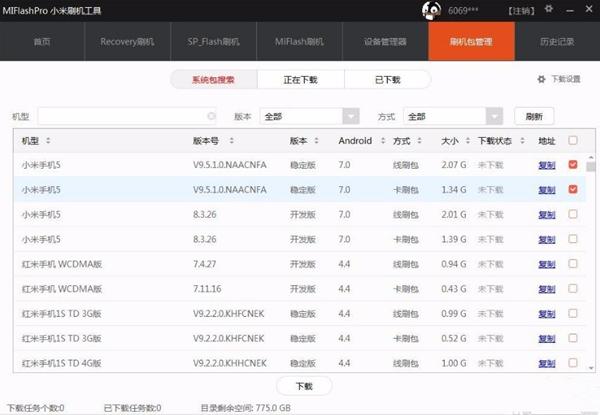Check 红米手机 WCDMA版 0.94 G checkbox
Image resolution: width=600 pixels, height=415 pixels.
[x=573, y=264]
